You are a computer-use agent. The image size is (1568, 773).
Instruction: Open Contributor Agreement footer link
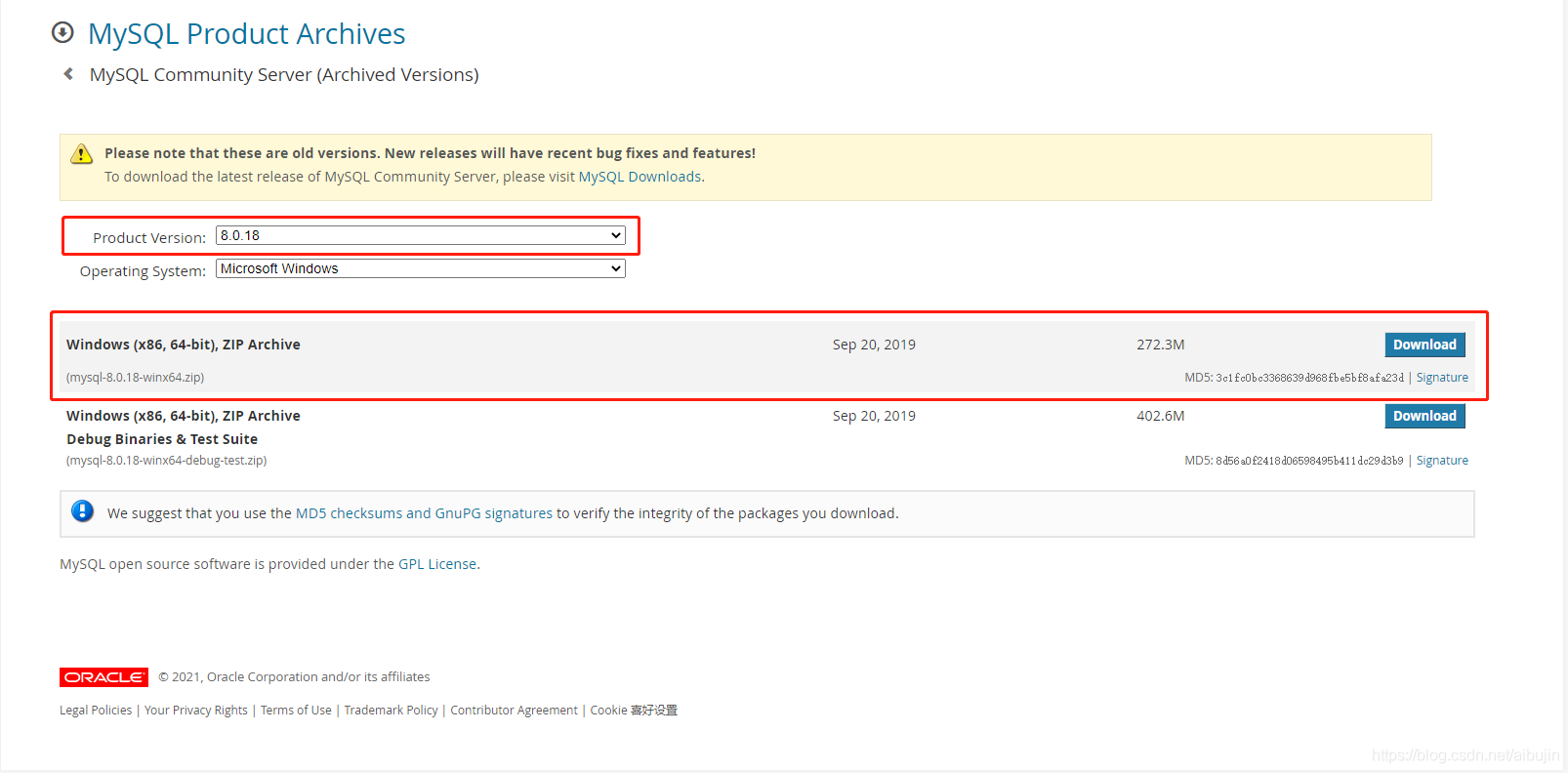click(514, 711)
